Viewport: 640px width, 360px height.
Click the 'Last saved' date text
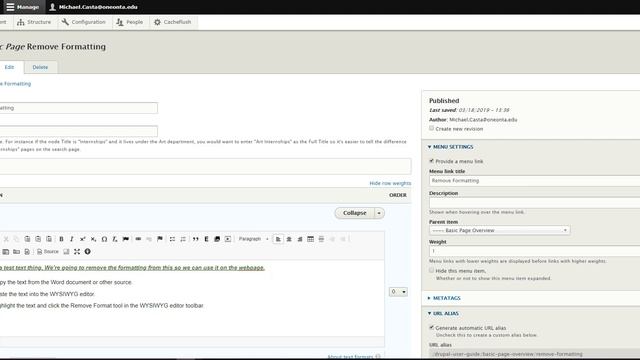click(469, 110)
